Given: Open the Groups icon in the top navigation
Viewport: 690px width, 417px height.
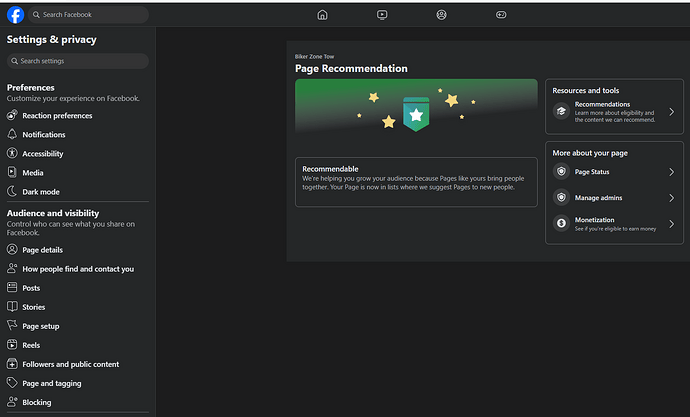Looking at the screenshot, I should click(441, 15).
